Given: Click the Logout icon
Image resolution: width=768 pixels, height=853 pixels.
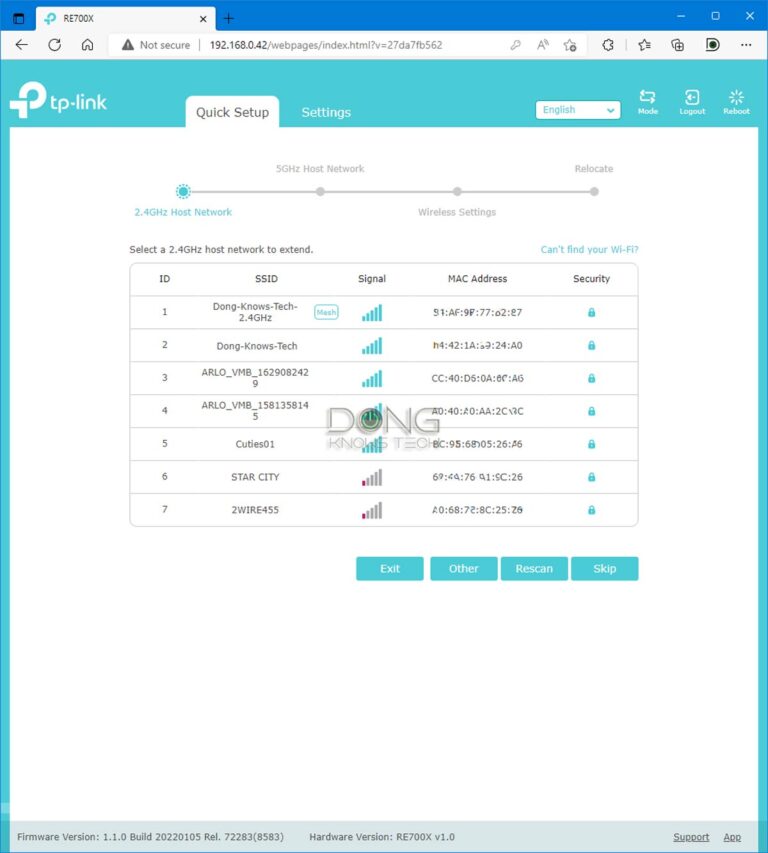Looking at the screenshot, I should (692, 101).
